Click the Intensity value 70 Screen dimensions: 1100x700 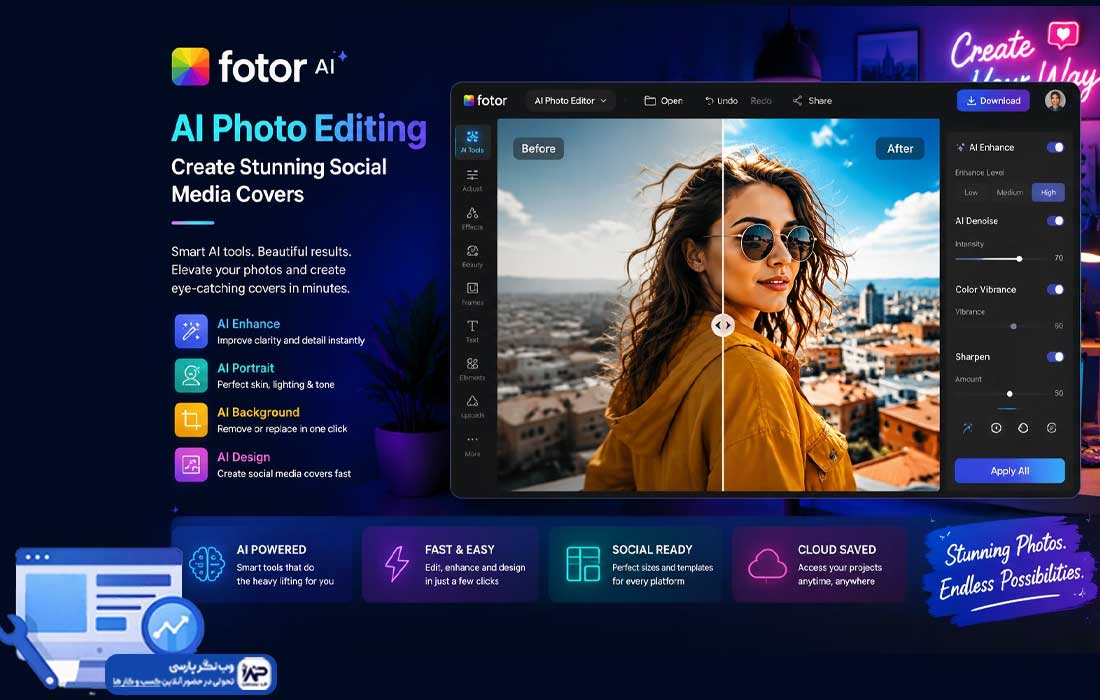[x=1058, y=258]
